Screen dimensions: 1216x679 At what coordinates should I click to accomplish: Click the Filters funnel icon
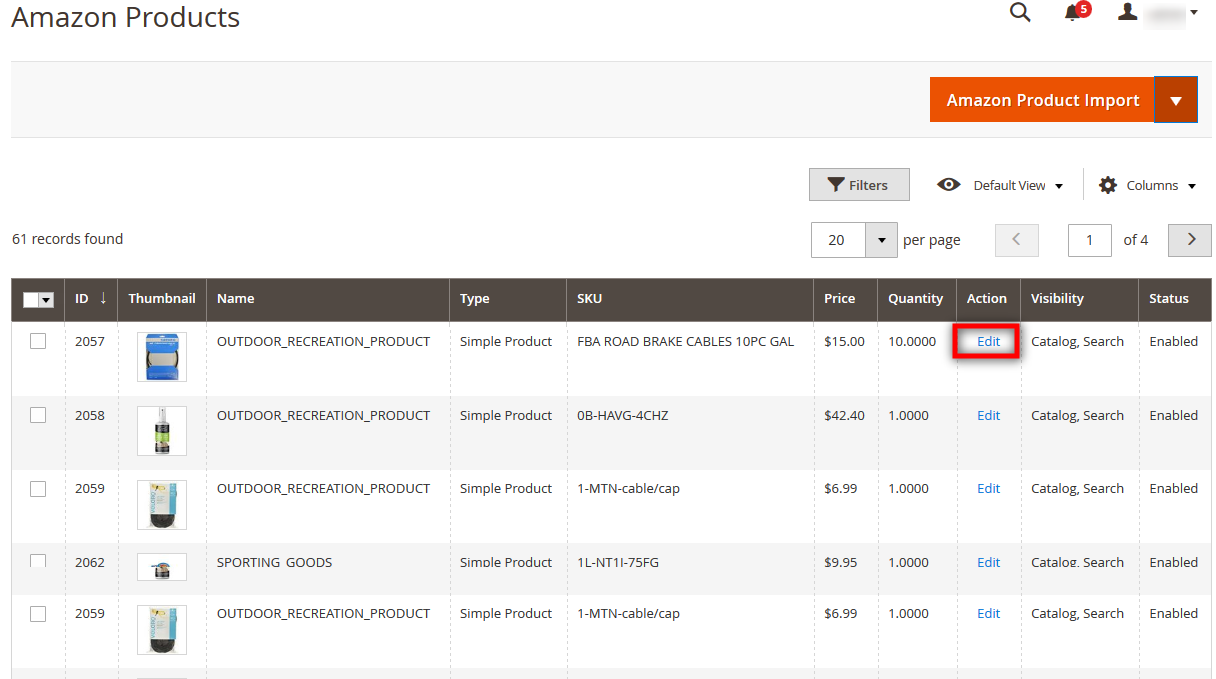pos(838,184)
